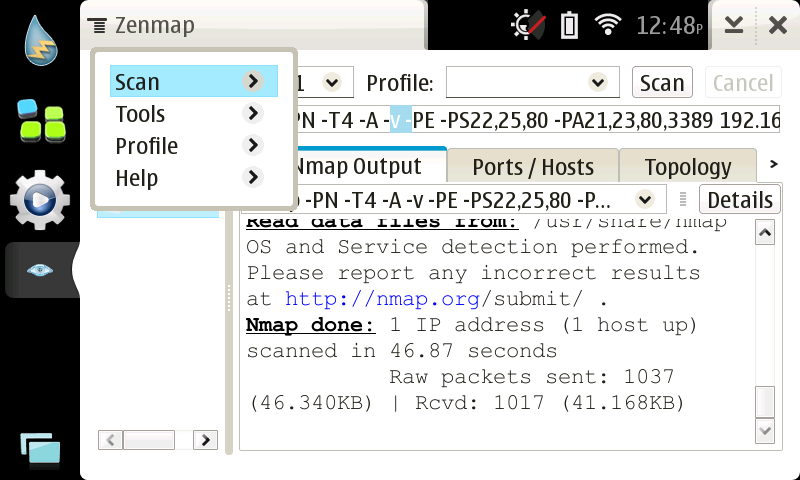The width and height of the screenshot is (800, 480).
Task: Open the scan command output dropdown
Action: point(644,199)
